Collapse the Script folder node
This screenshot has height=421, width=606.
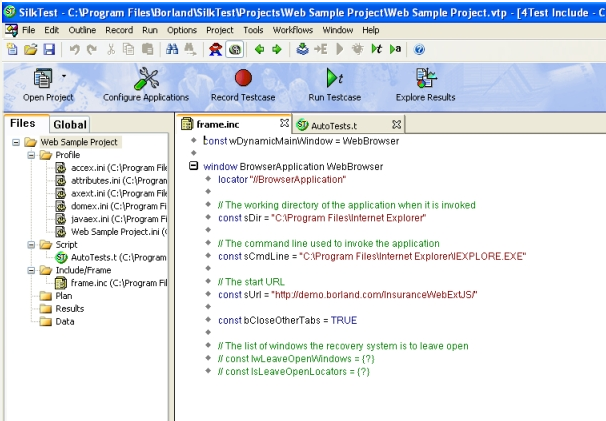[31, 245]
